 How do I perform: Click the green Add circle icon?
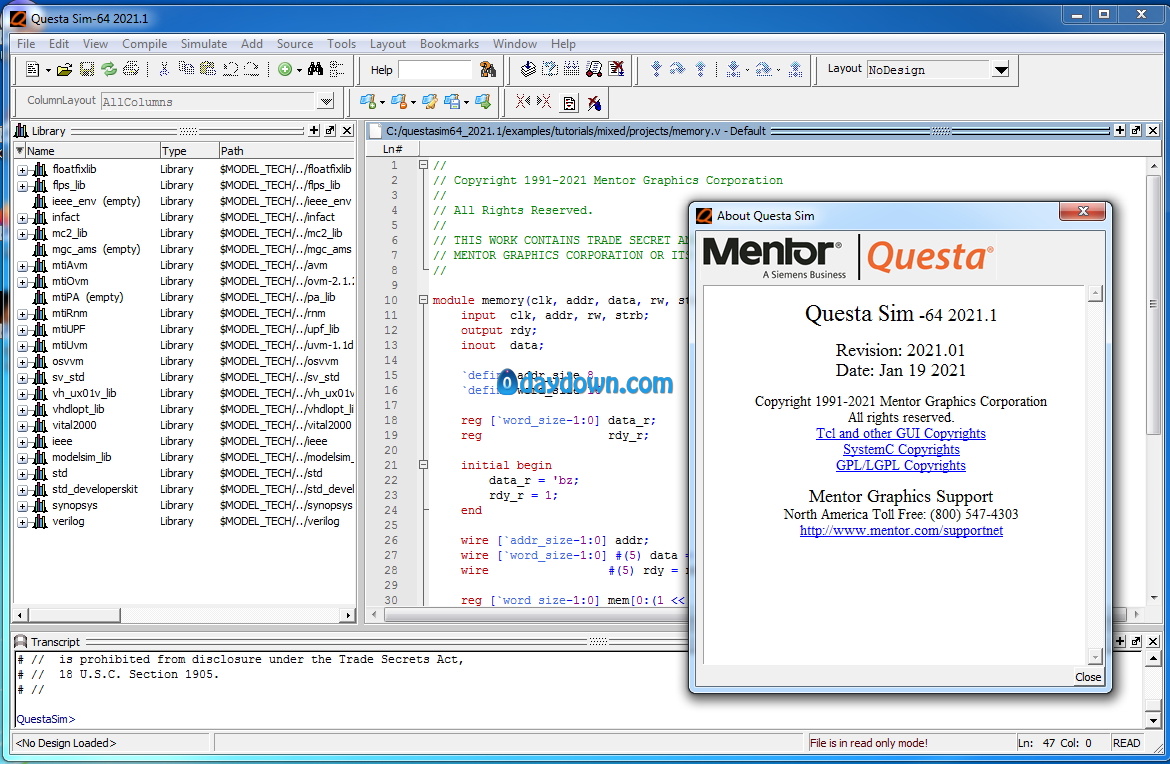coord(285,69)
